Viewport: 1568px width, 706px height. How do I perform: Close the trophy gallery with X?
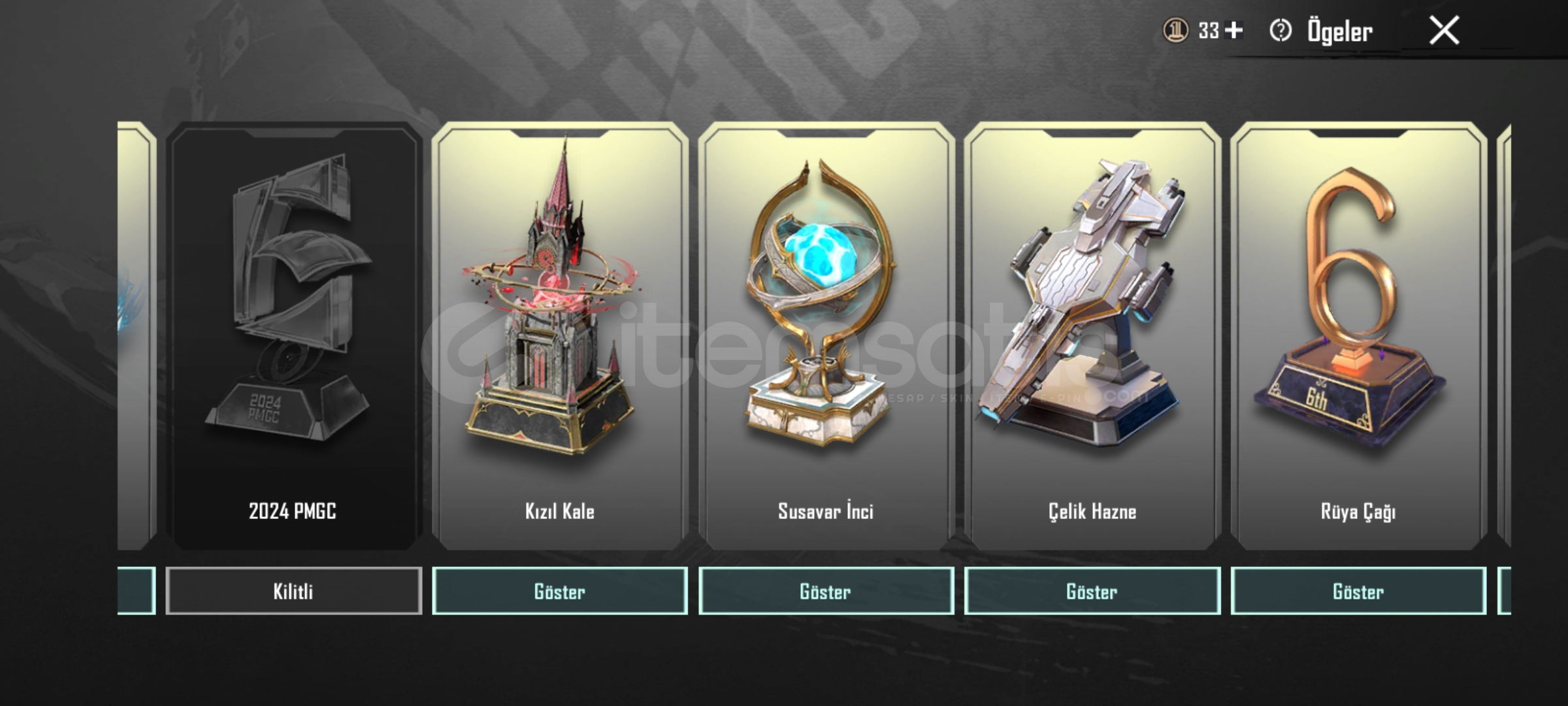click(x=1444, y=31)
